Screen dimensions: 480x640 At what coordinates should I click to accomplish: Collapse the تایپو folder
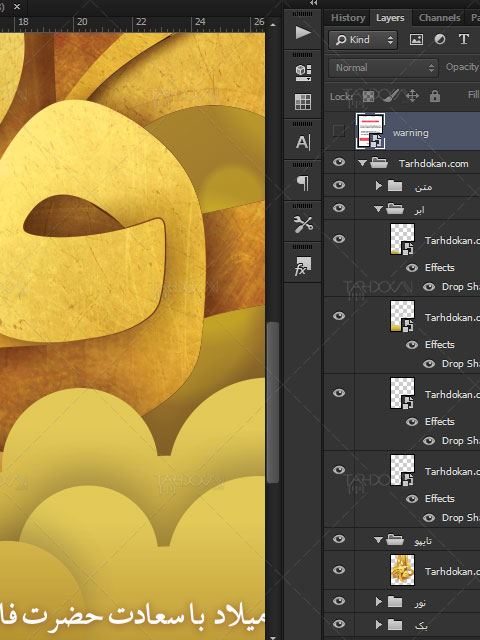click(378, 540)
